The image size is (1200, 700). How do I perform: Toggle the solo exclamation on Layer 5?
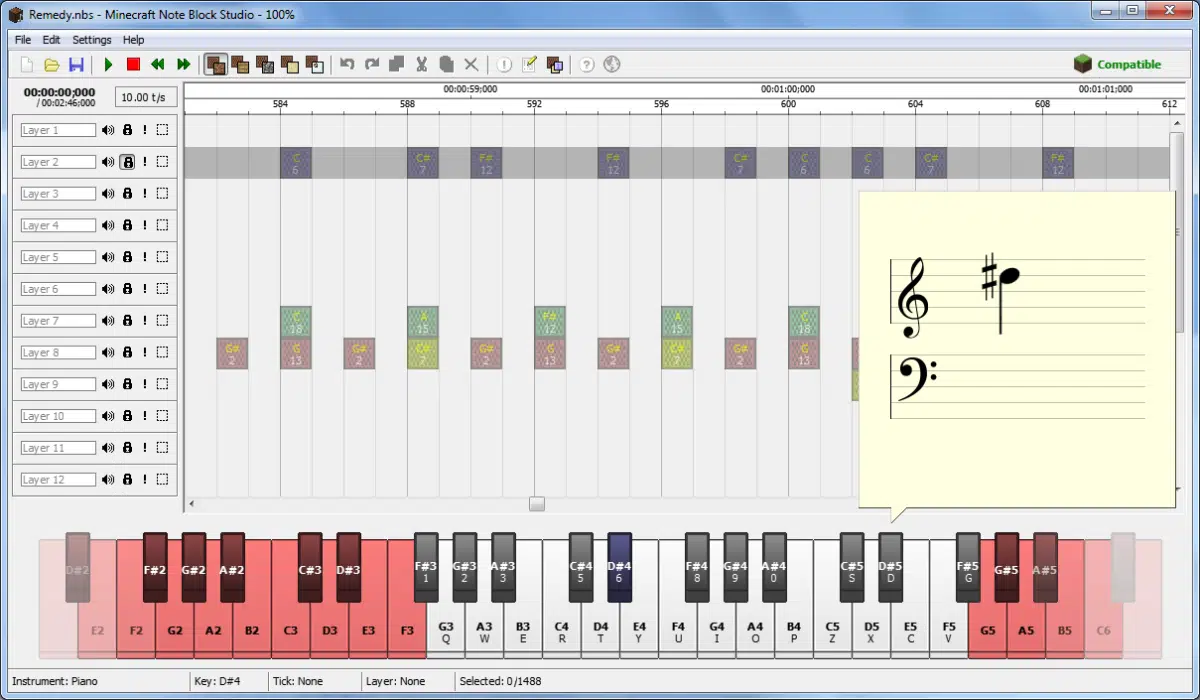click(144, 257)
